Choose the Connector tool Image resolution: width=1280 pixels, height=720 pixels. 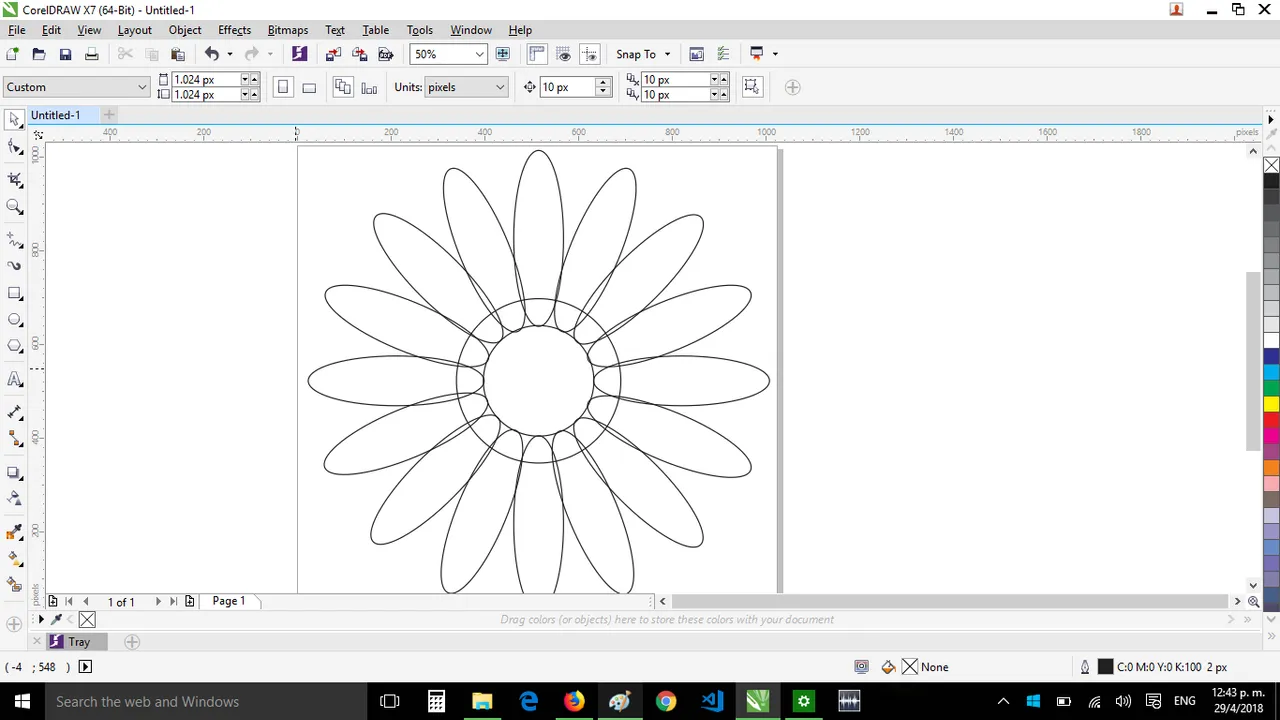click(x=14, y=439)
